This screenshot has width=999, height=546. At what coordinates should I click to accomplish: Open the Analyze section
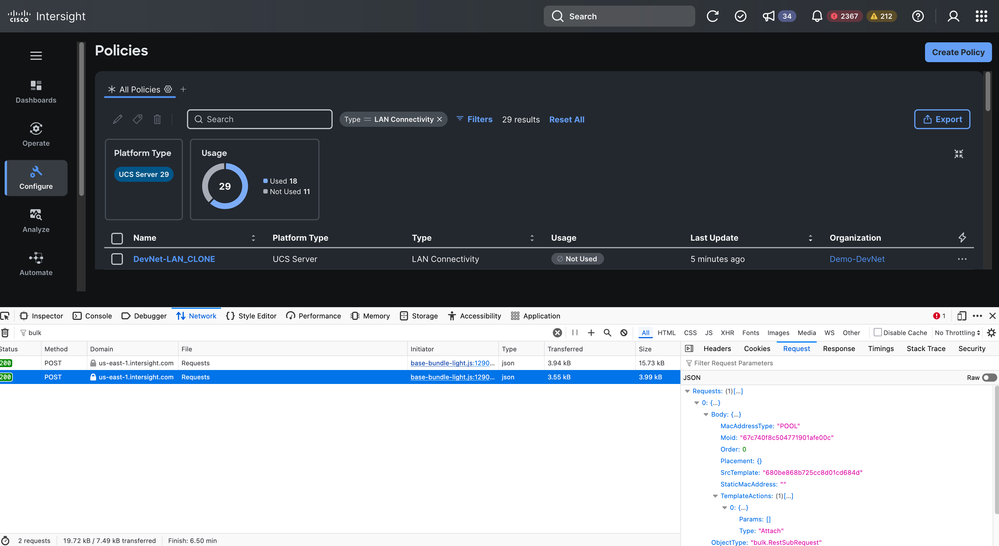36,220
